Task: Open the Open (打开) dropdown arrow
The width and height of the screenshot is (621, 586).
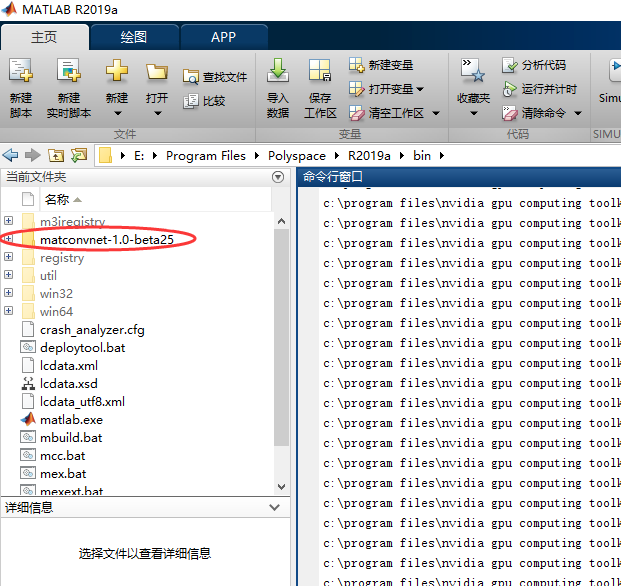Action: click(x=158, y=113)
